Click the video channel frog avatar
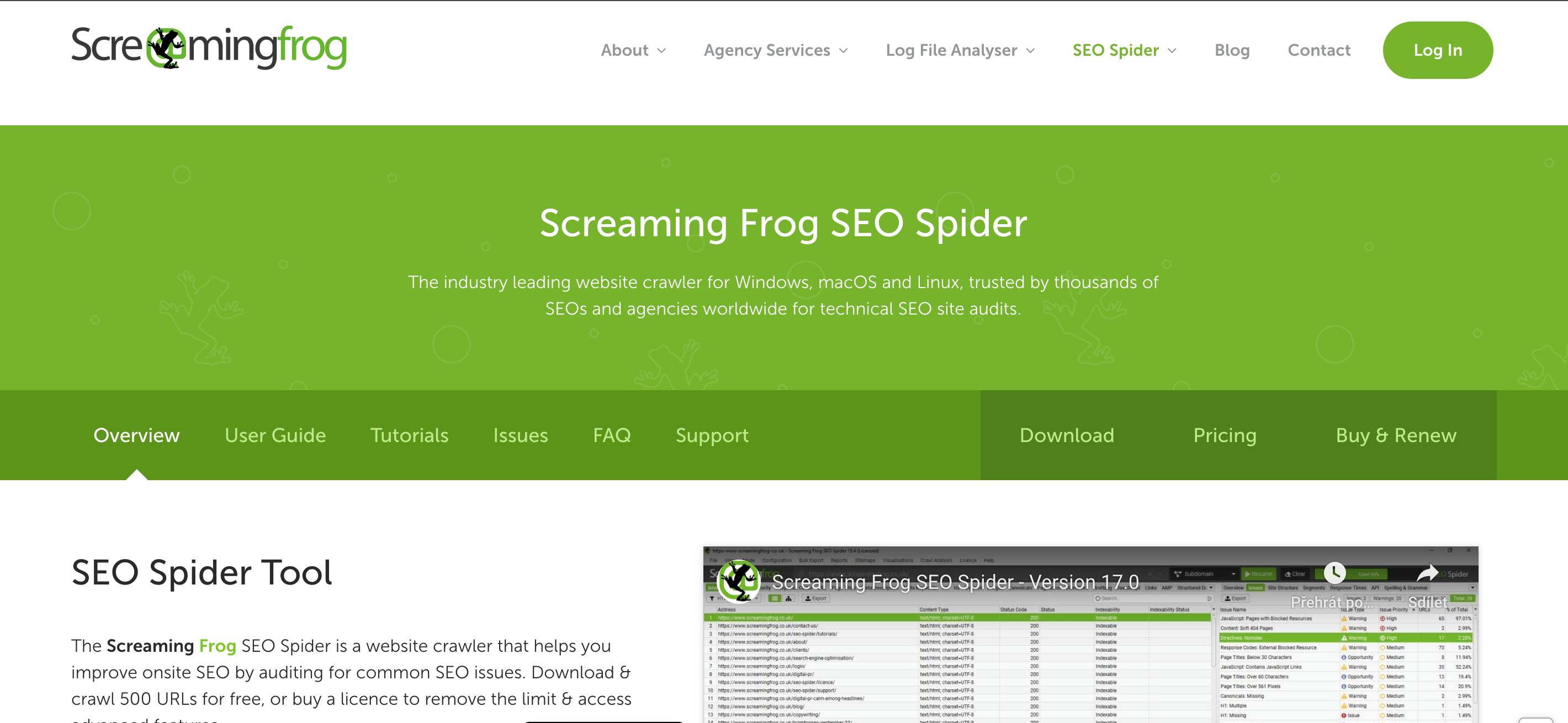This screenshot has height=723, width=1568. pos(738,581)
